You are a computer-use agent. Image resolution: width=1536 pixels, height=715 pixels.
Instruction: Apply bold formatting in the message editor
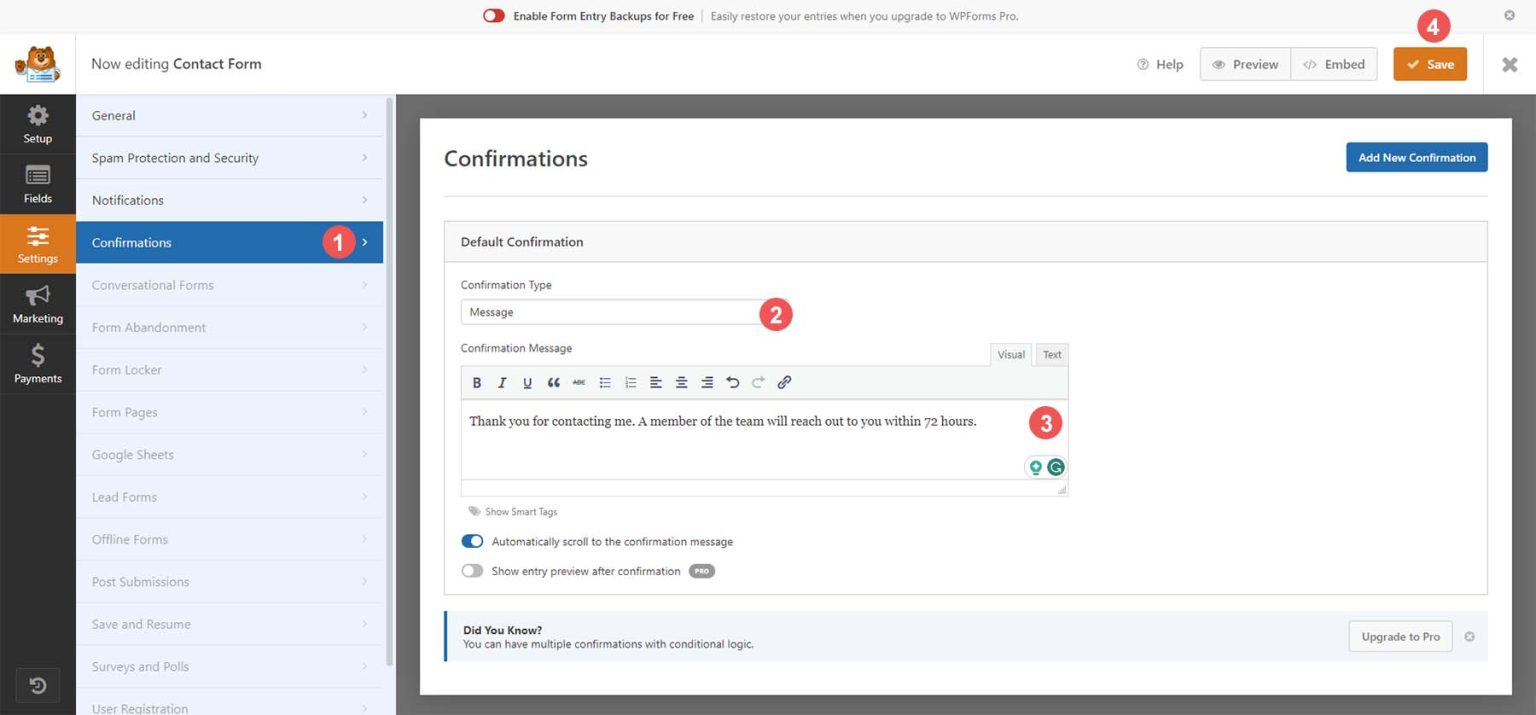pos(477,382)
